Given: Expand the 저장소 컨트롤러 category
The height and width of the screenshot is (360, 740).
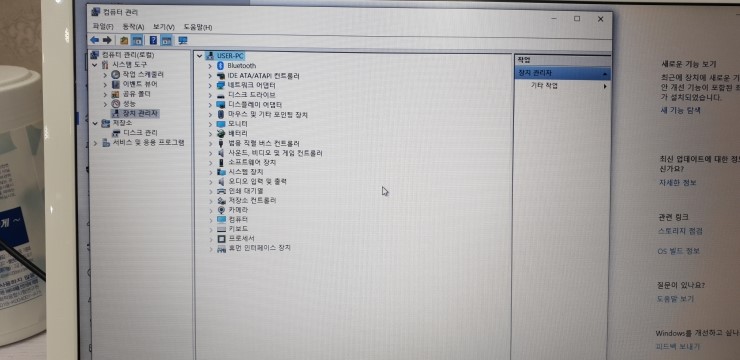Looking at the screenshot, I should (x=210, y=201).
